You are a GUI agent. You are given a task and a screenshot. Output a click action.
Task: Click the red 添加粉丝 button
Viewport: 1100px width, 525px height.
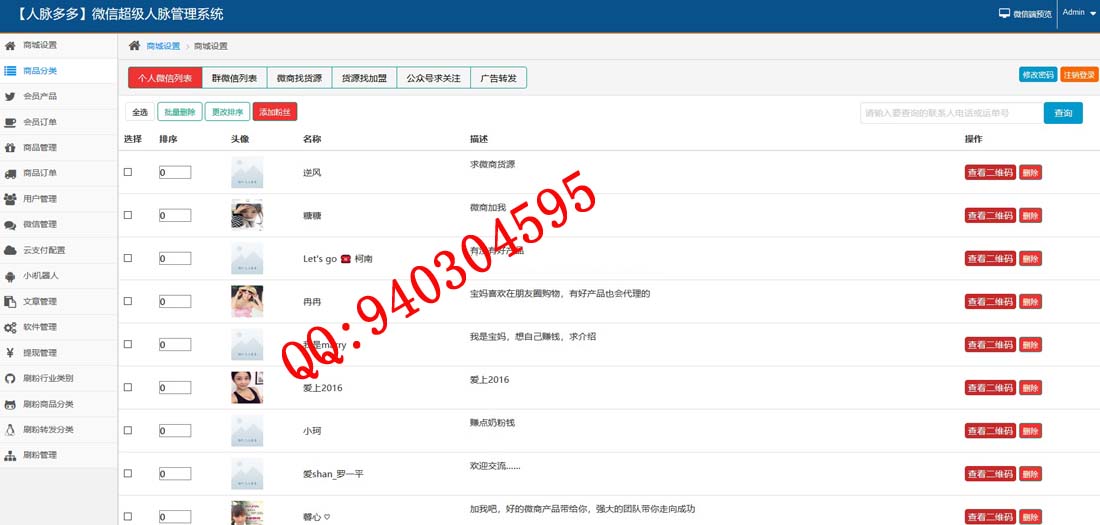tap(275, 112)
